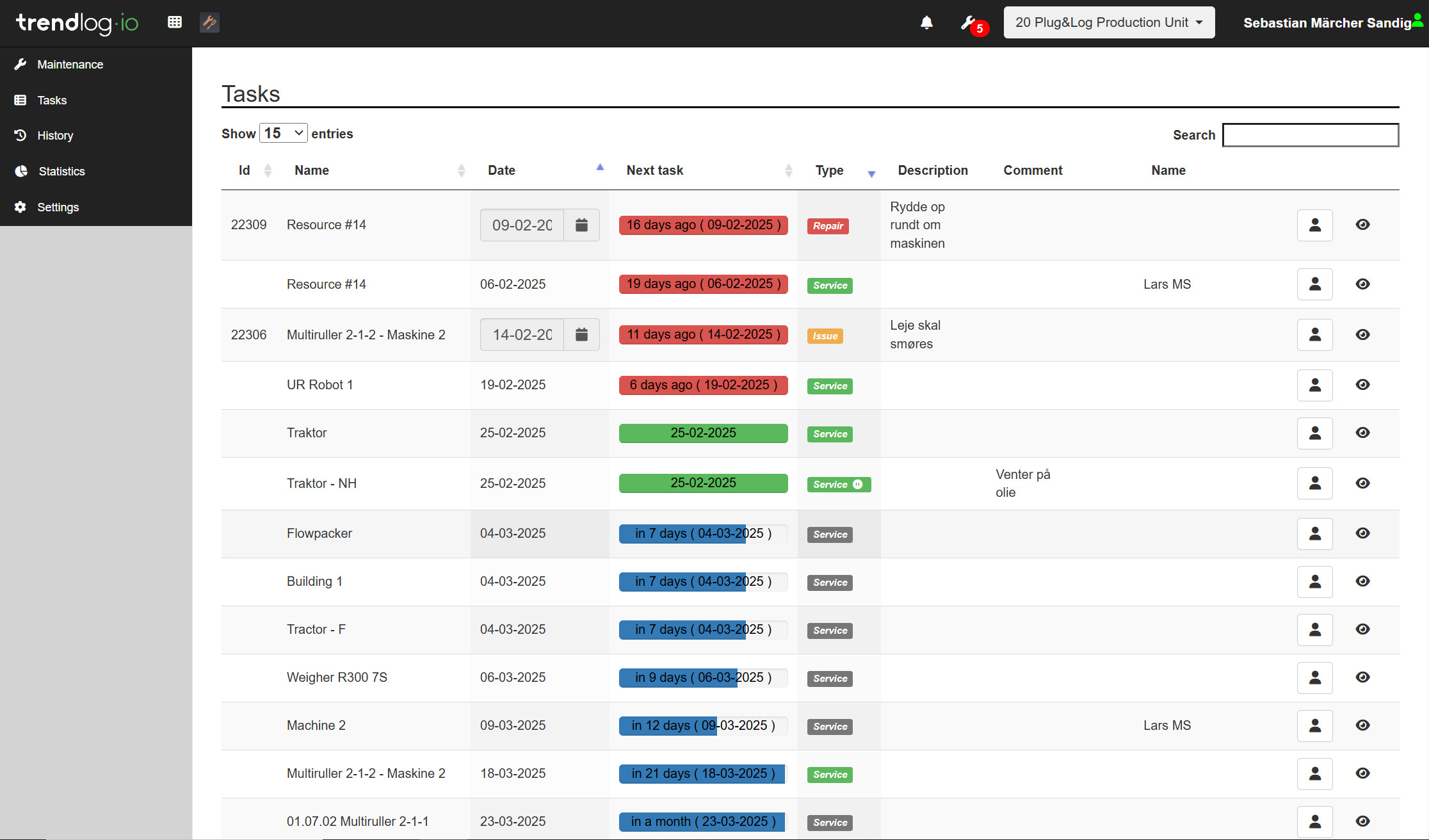Assign user for Traktor - NH row
The width and height of the screenshot is (1429, 840).
pyautogui.click(x=1315, y=483)
